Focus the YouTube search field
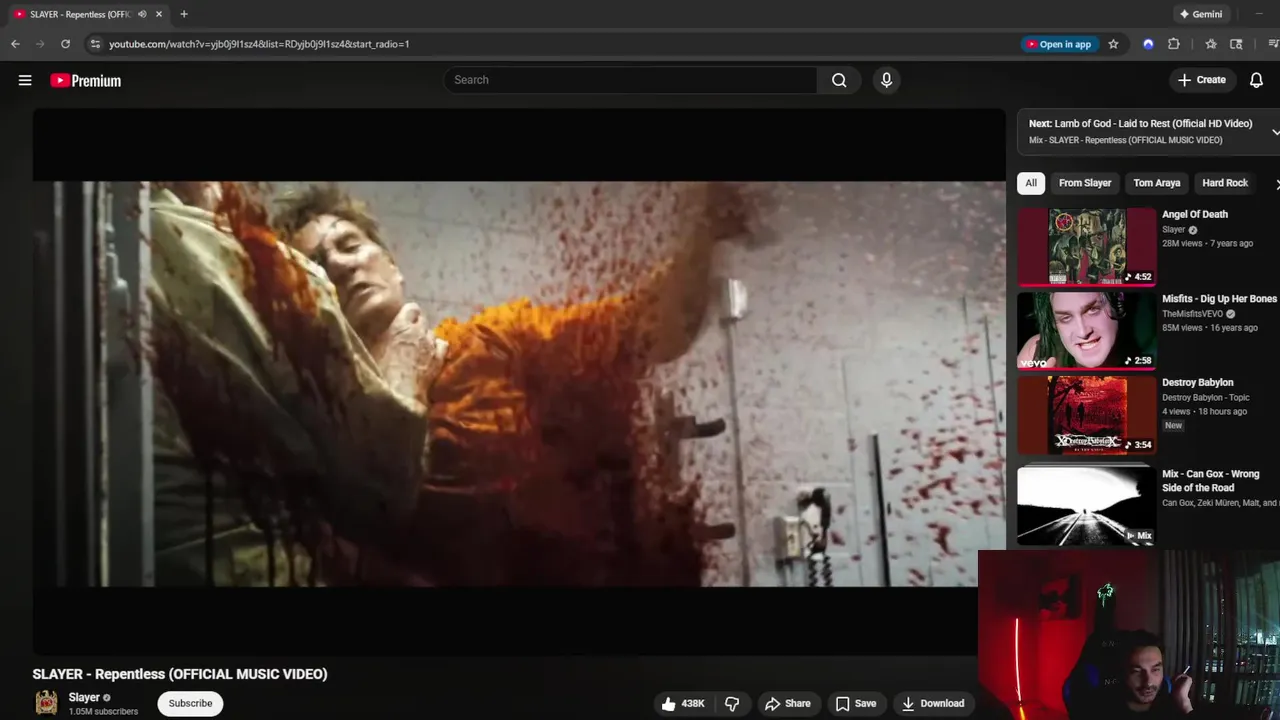 (x=631, y=80)
